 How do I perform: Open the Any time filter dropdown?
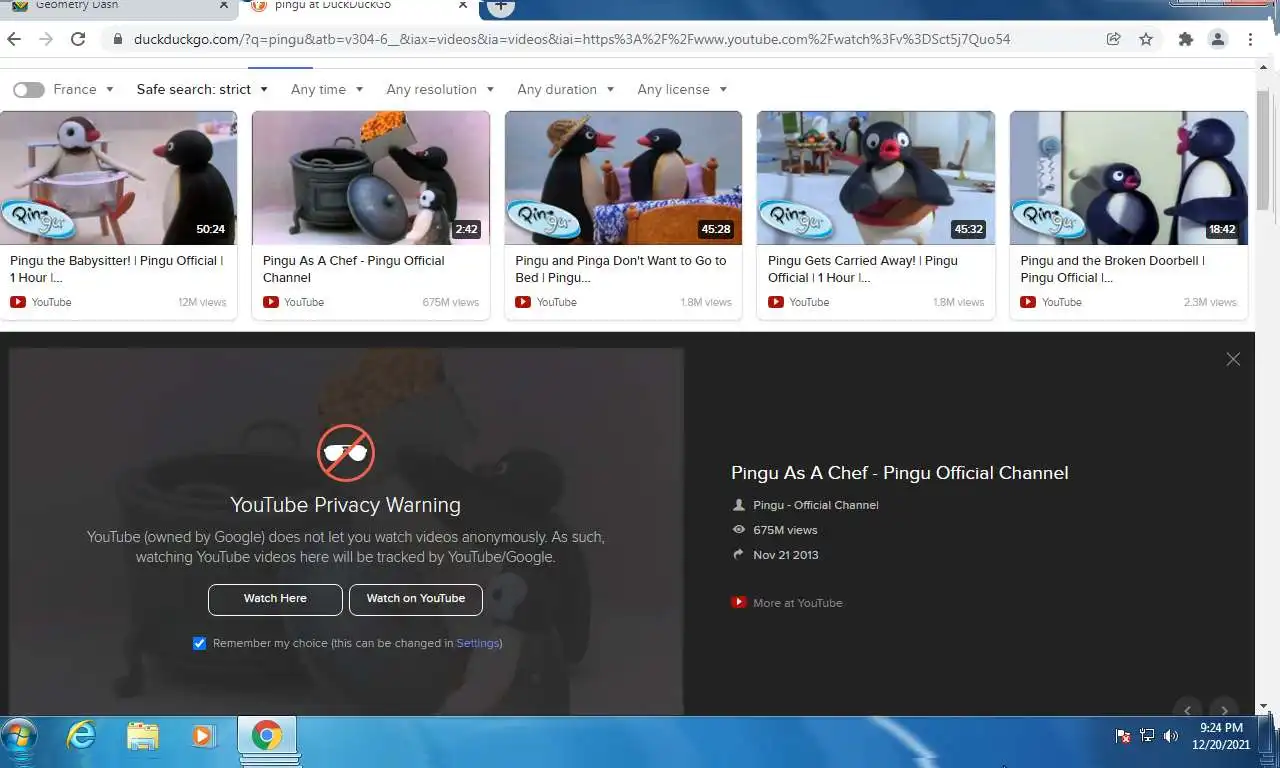tap(327, 89)
